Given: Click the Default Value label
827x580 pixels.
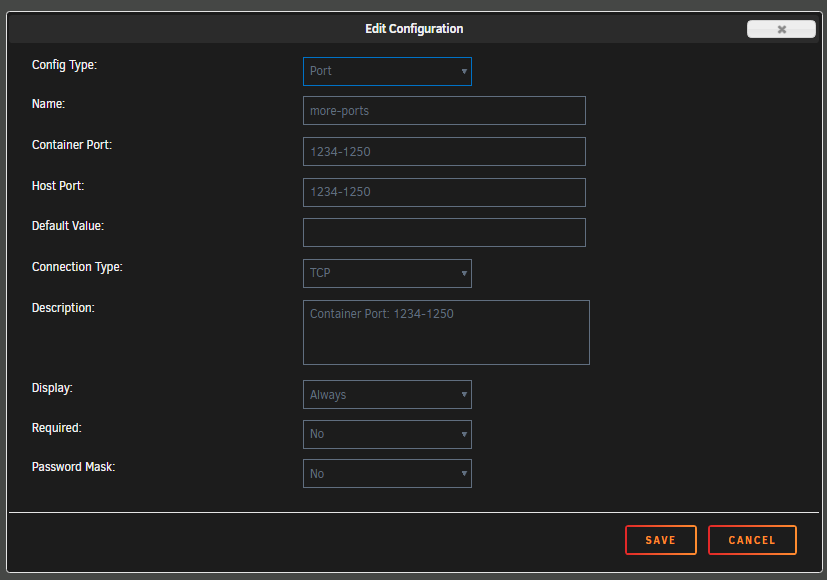Looking at the screenshot, I should (x=68, y=226).
